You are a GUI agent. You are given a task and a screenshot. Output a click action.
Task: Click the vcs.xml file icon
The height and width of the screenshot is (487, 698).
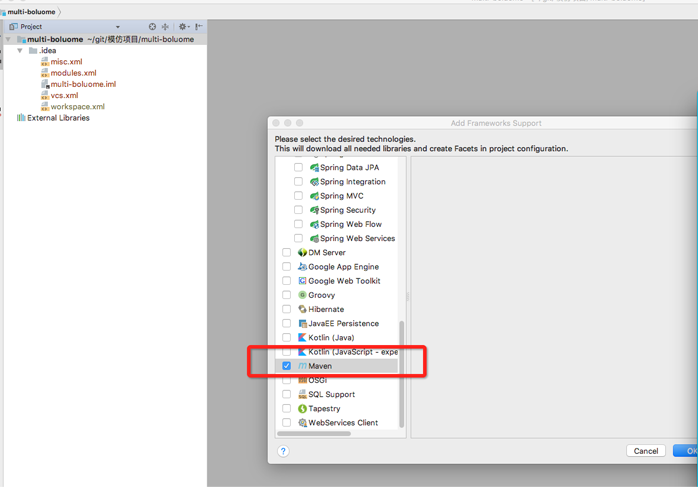[x=45, y=95]
